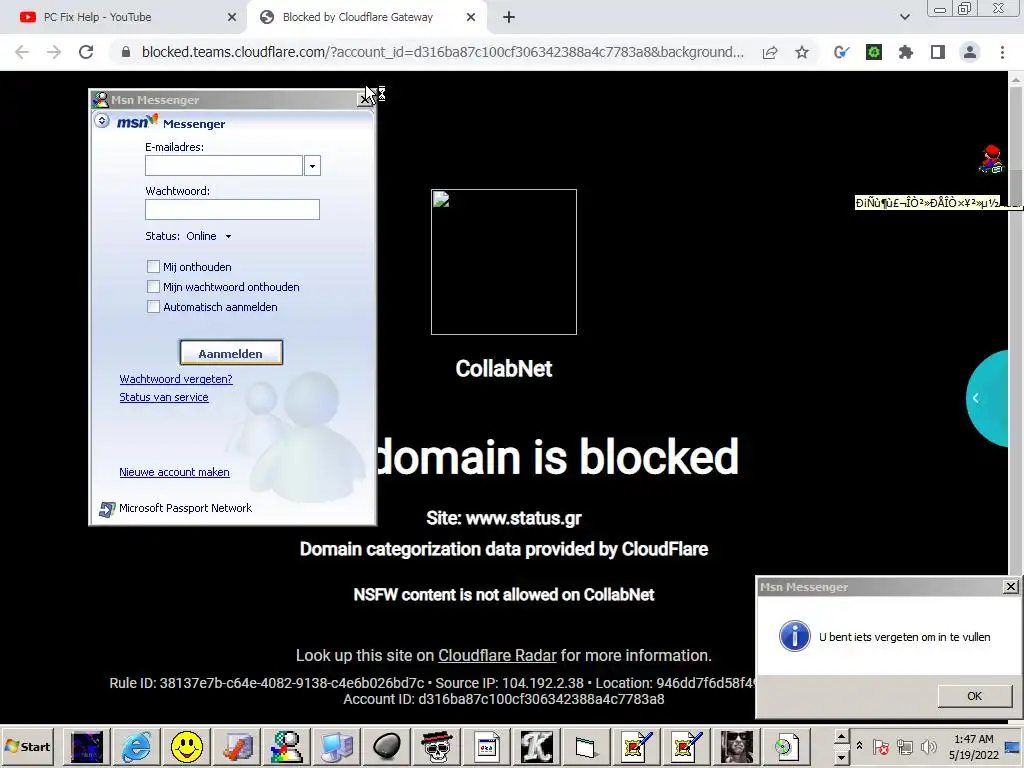Toggle the browser side panel icon
The height and width of the screenshot is (768, 1024).
click(x=938, y=52)
